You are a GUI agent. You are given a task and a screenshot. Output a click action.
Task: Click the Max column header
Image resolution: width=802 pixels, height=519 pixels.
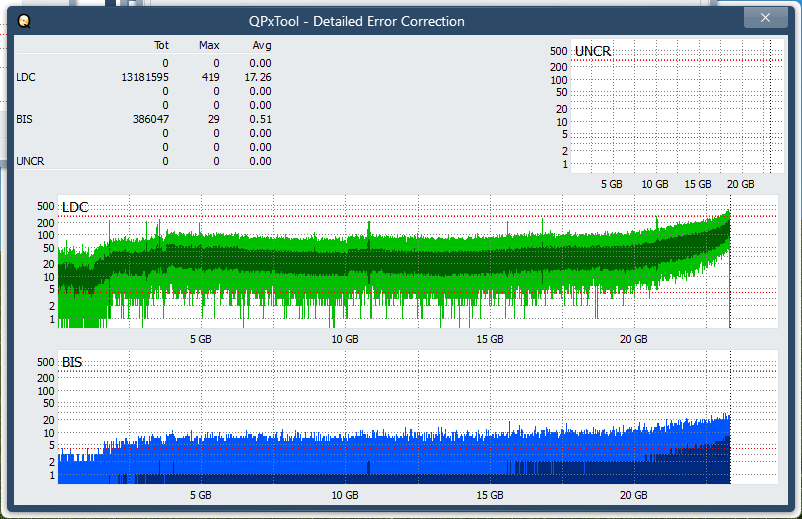(209, 45)
